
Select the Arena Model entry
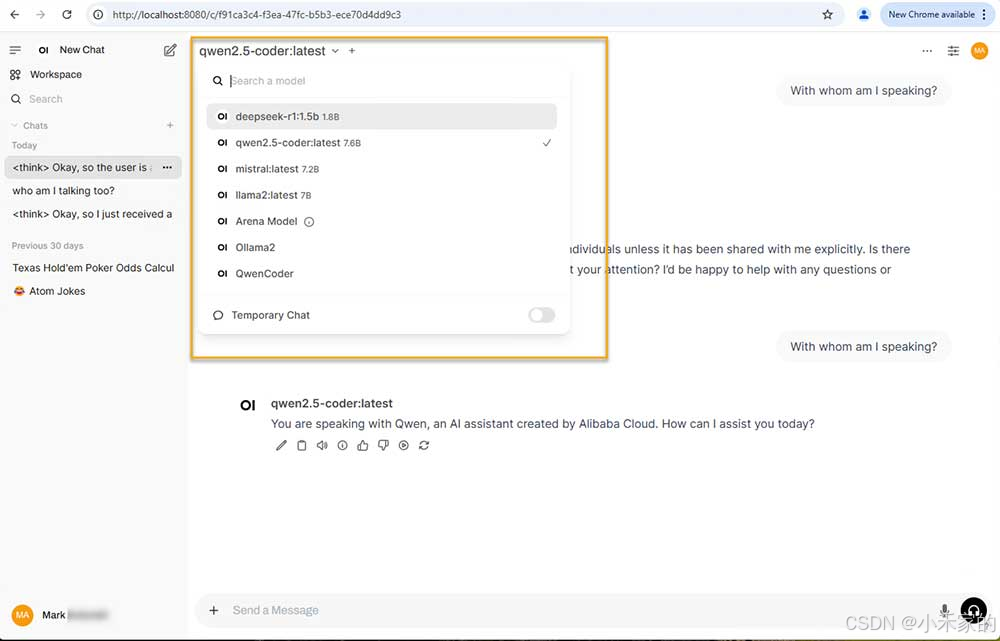tap(381, 221)
